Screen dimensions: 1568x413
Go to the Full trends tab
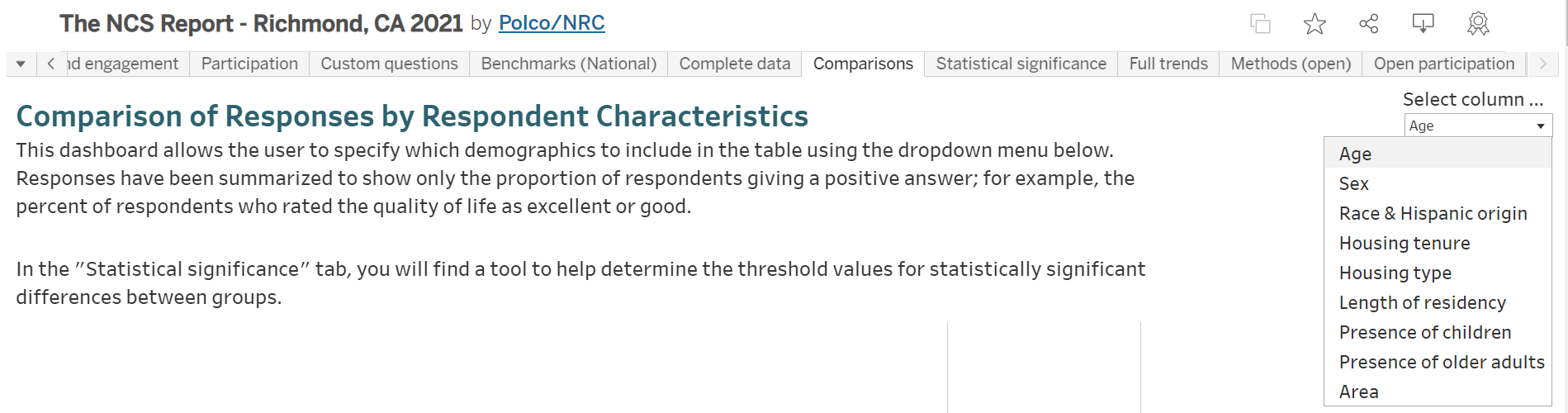1168,64
